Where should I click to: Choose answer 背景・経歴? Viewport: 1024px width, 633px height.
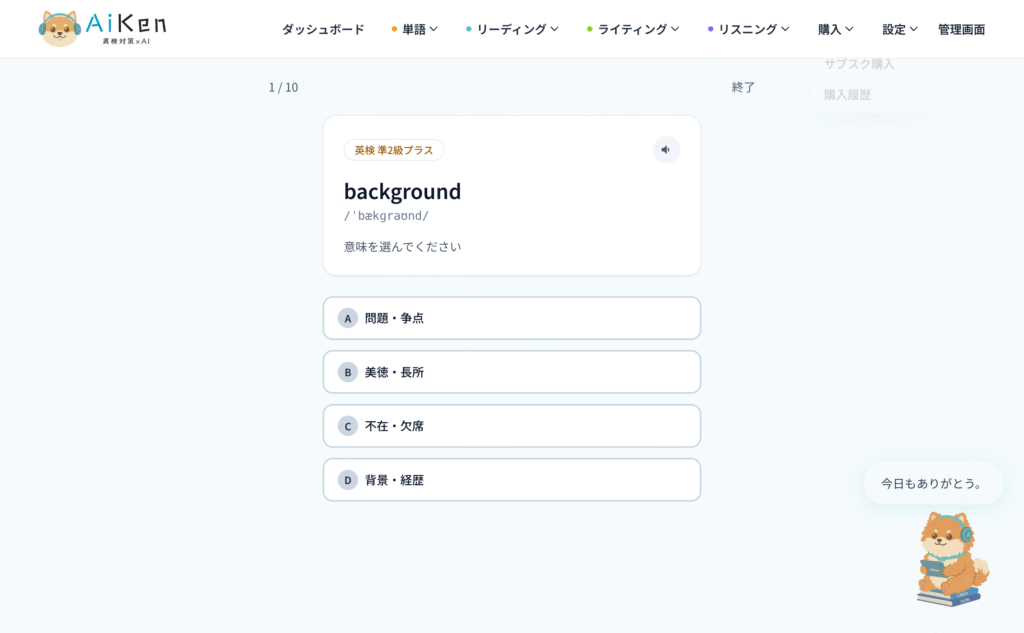[512, 480]
